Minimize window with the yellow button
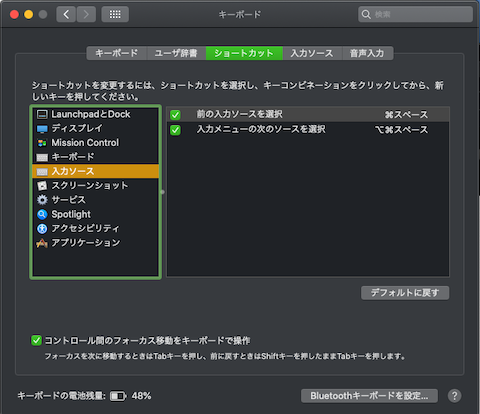The width and height of the screenshot is (480, 414). coord(29,14)
